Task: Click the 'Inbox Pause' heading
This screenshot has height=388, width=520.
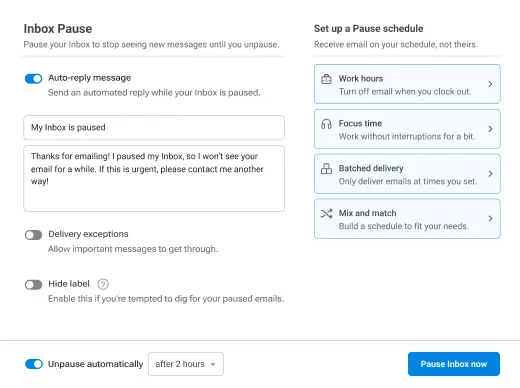Action: [x=58, y=29]
